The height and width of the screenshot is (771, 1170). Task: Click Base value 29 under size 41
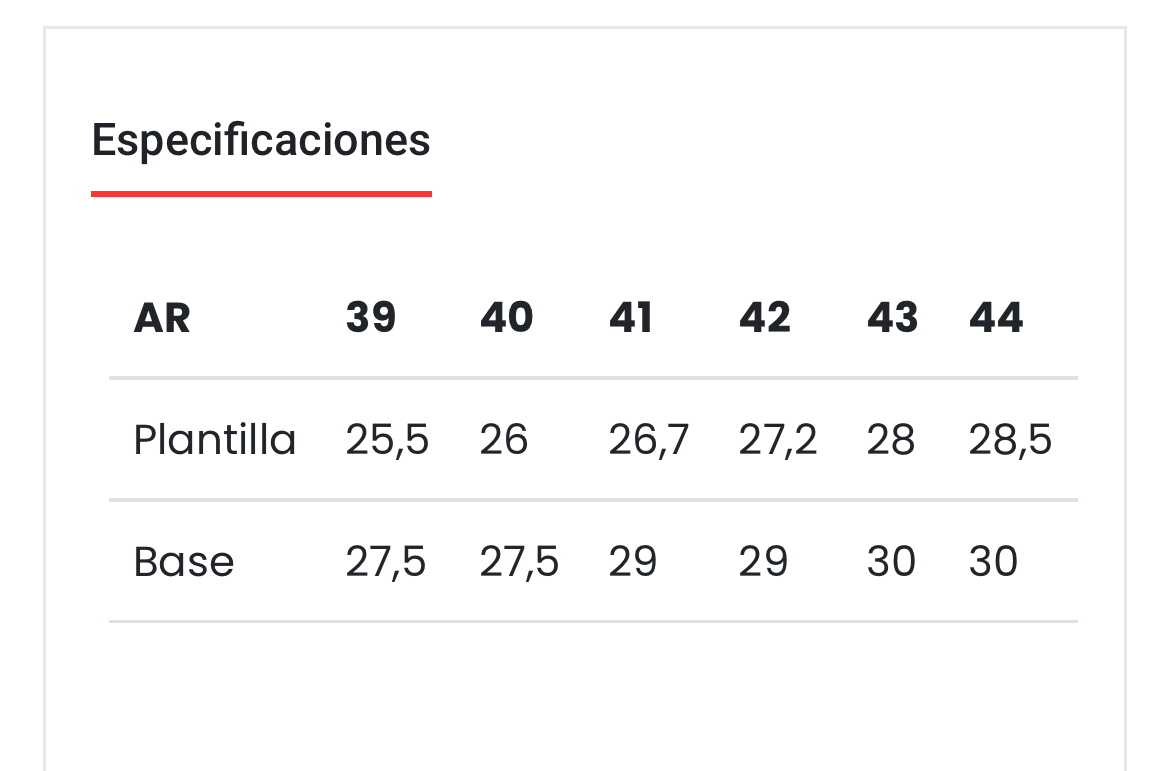pyautogui.click(x=633, y=561)
